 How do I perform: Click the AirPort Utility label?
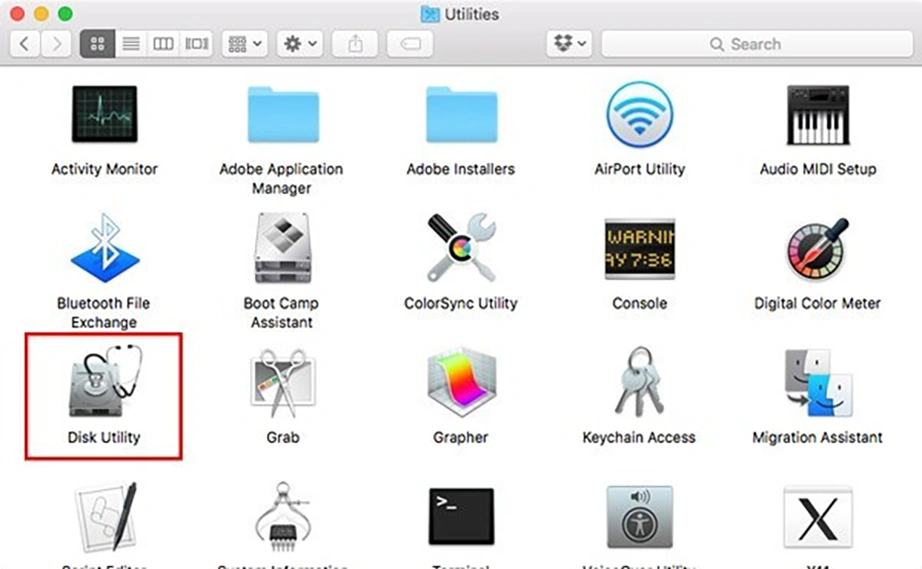[x=640, y=169]
